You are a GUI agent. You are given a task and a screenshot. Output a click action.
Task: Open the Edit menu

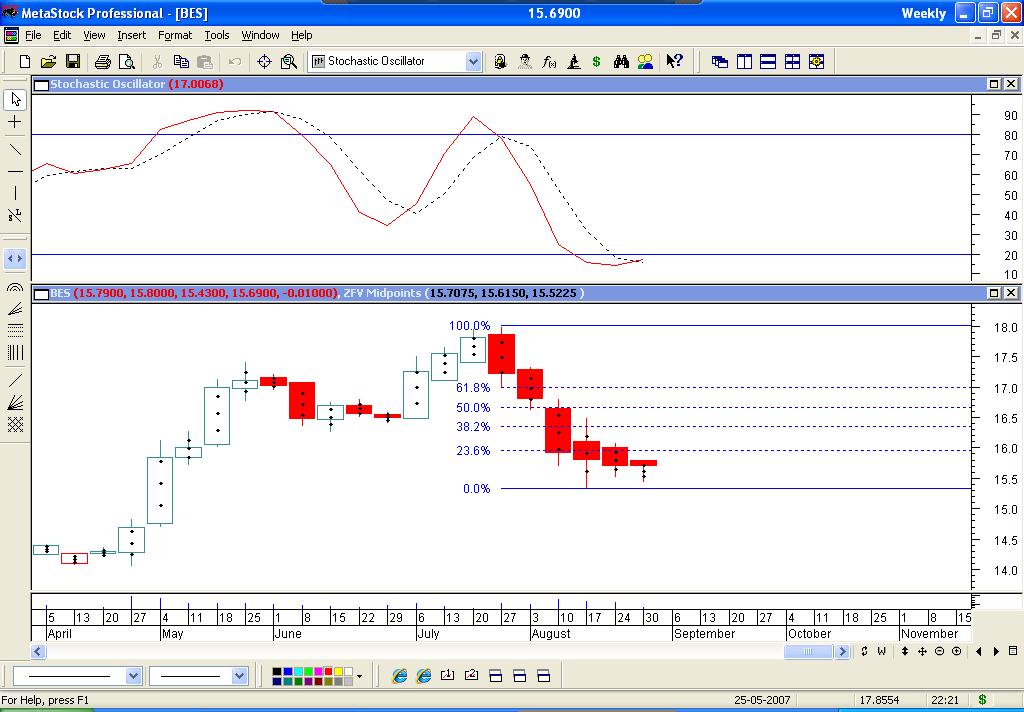pos(62,35)
